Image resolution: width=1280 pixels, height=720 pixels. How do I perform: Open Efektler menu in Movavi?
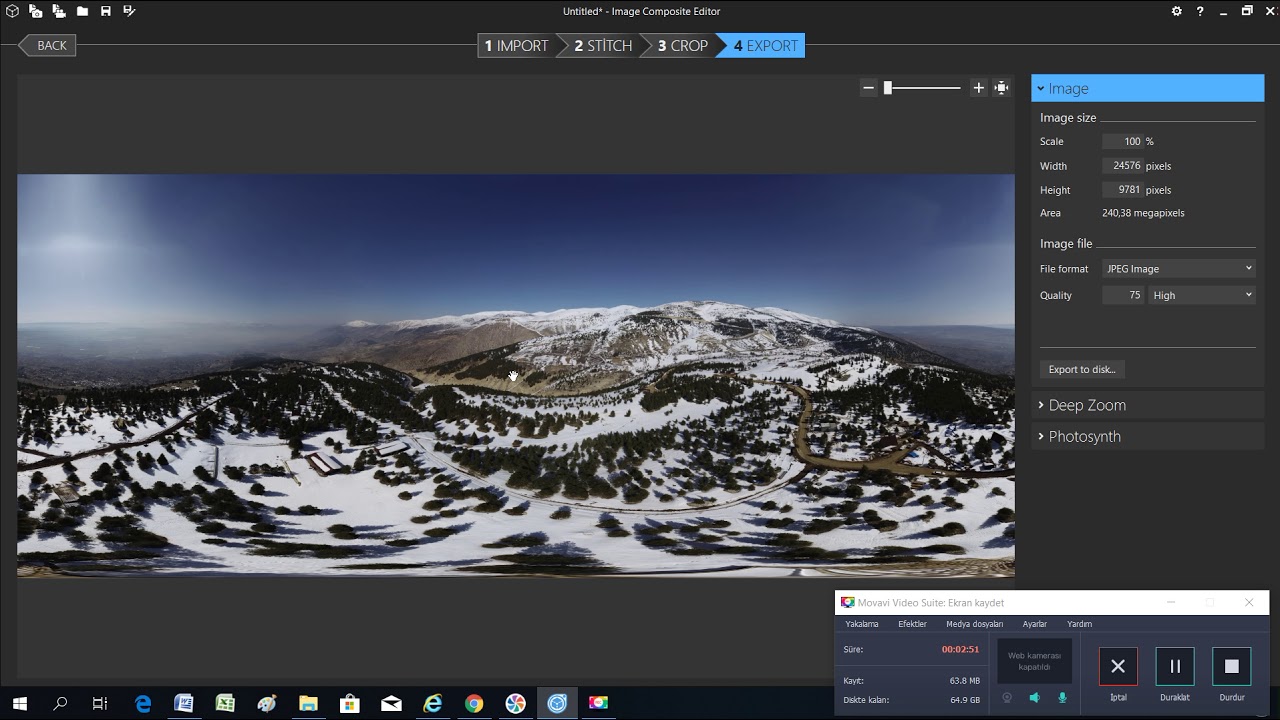[912, 624]
